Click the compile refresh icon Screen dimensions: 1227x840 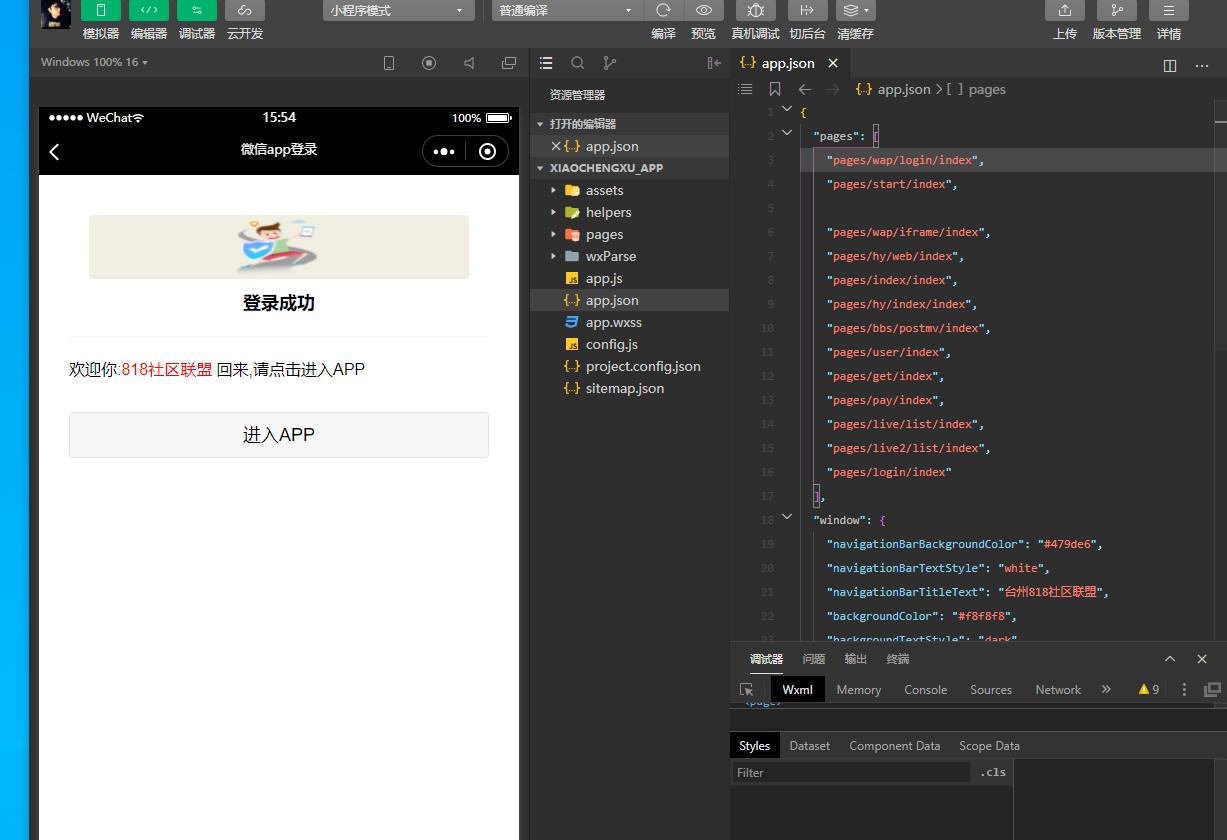pyautogui.click(x=663, y=10)
